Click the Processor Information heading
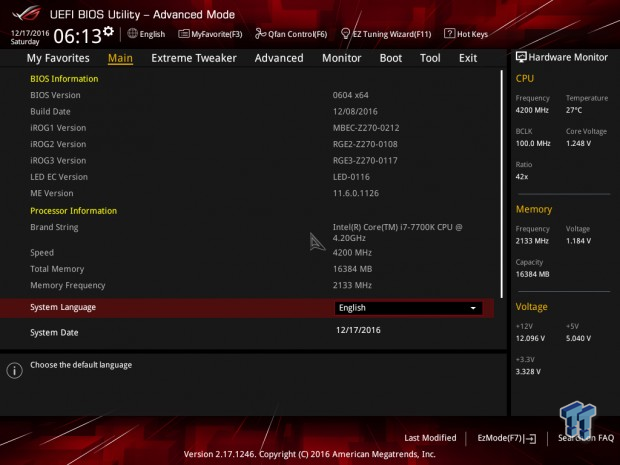This screenshot has height=465, width=620. click(74, 211)
